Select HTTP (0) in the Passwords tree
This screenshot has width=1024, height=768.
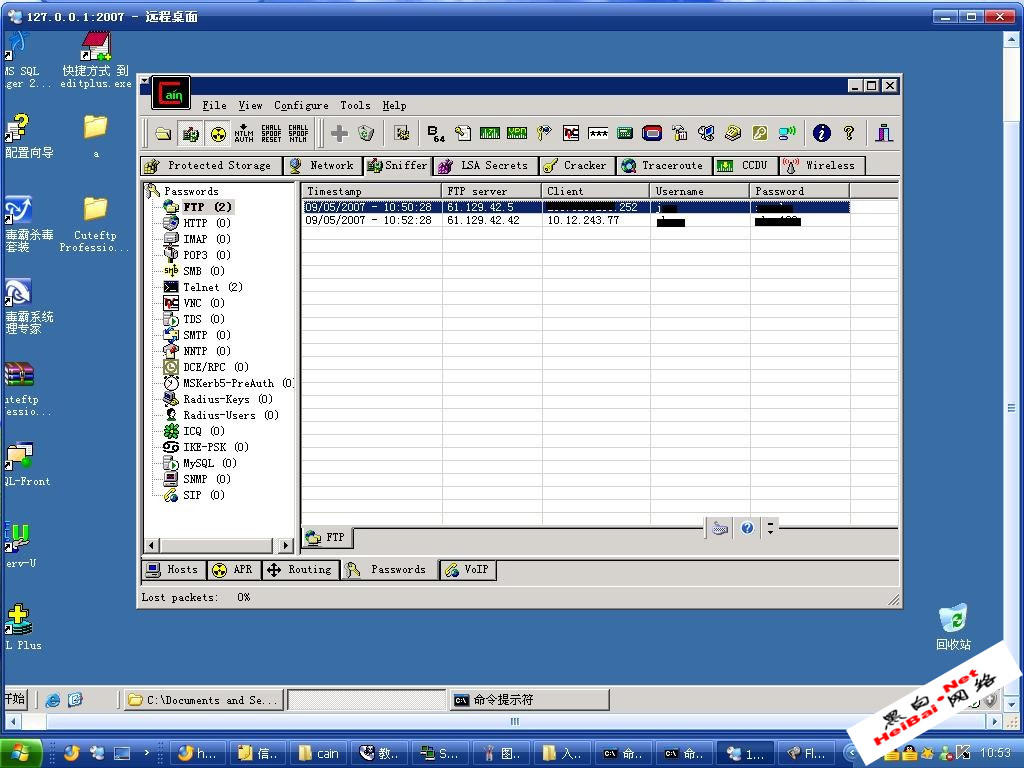(206, 223)
